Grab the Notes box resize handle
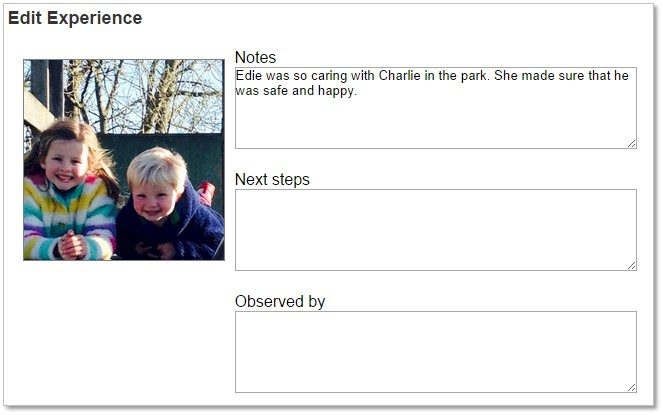Screen dimensions: 663x415 pyautogui.click(x=632, y=144)
